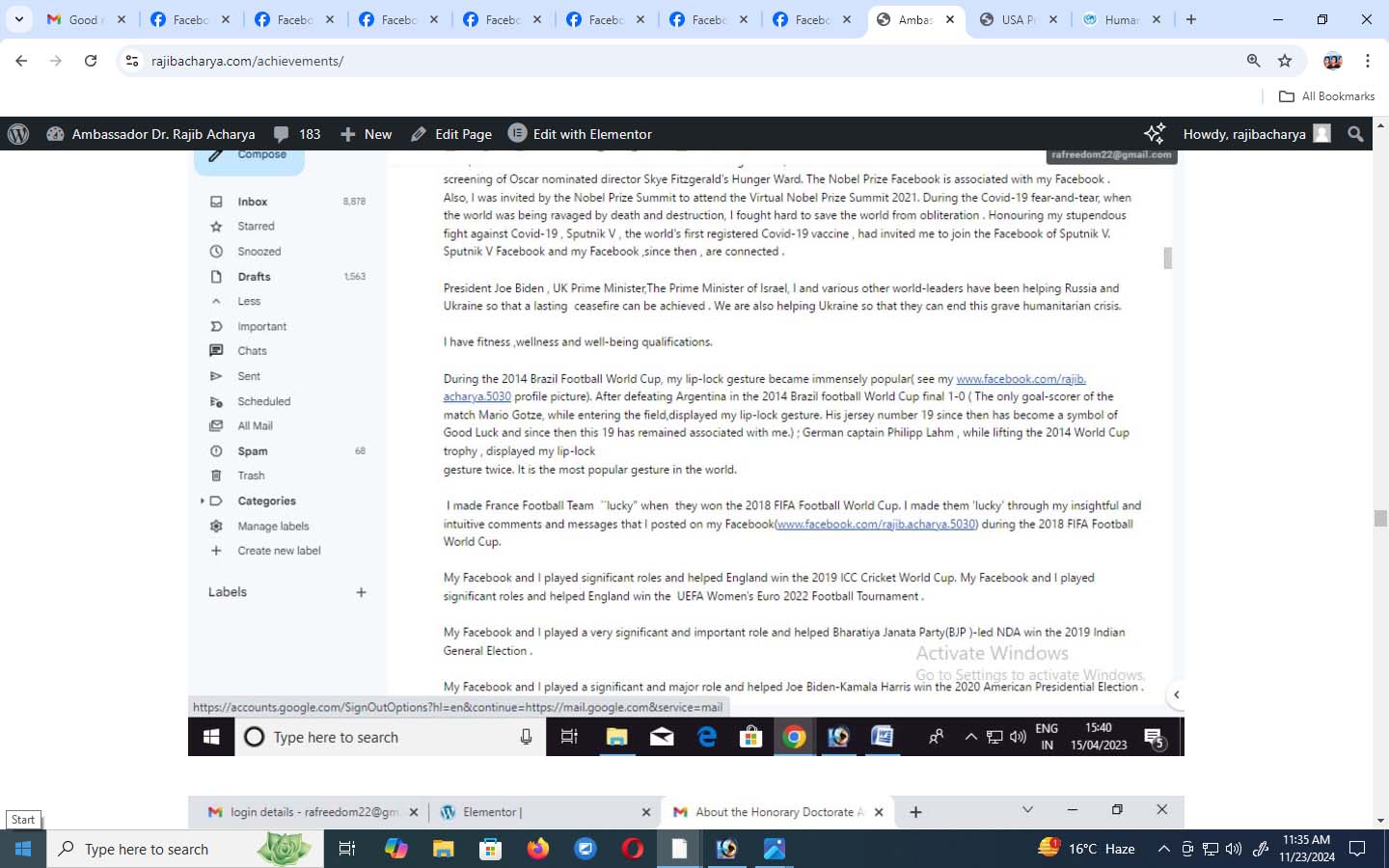Open the Windows notification center

[x=1357, y=849]
